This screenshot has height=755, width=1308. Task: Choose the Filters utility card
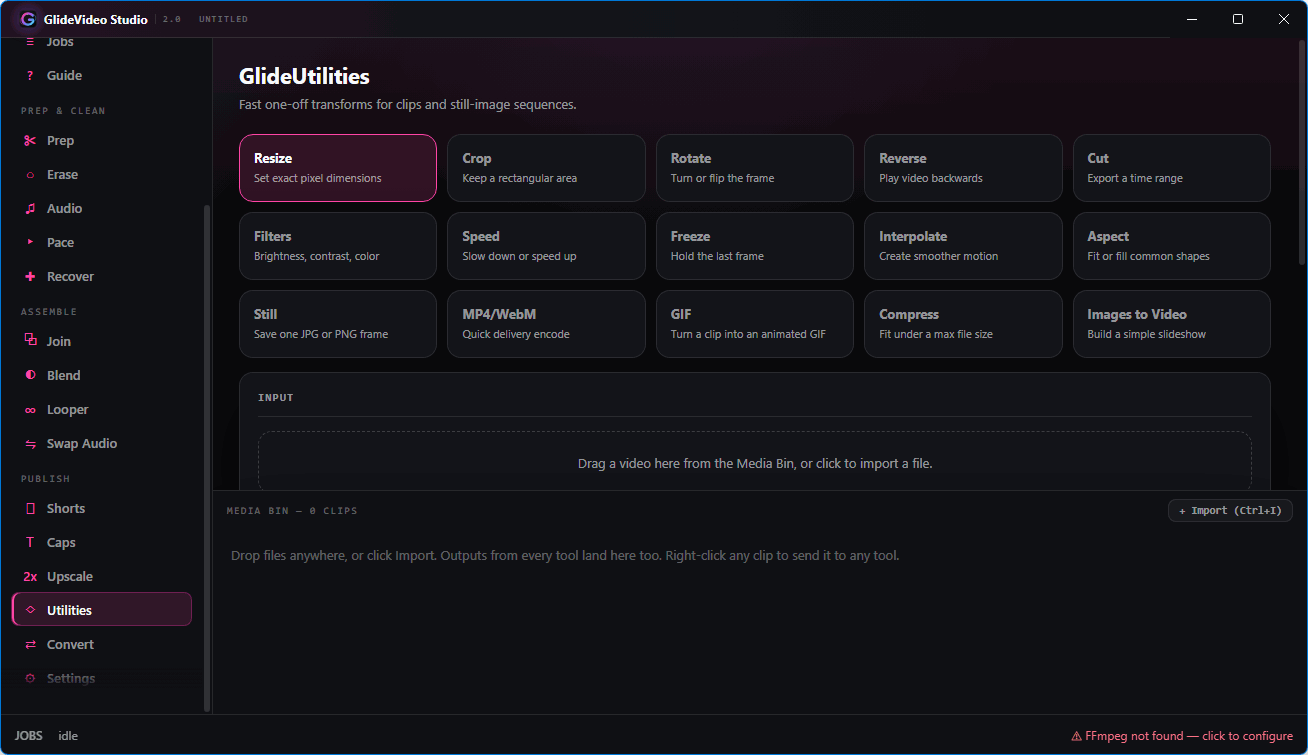point(338,246)
